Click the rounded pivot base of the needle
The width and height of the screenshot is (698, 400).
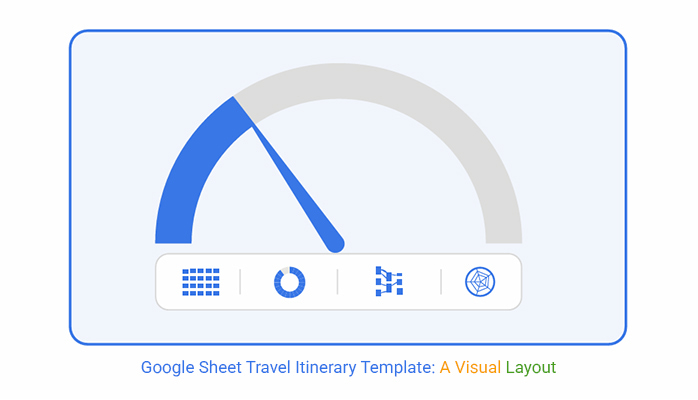[335, 244]
